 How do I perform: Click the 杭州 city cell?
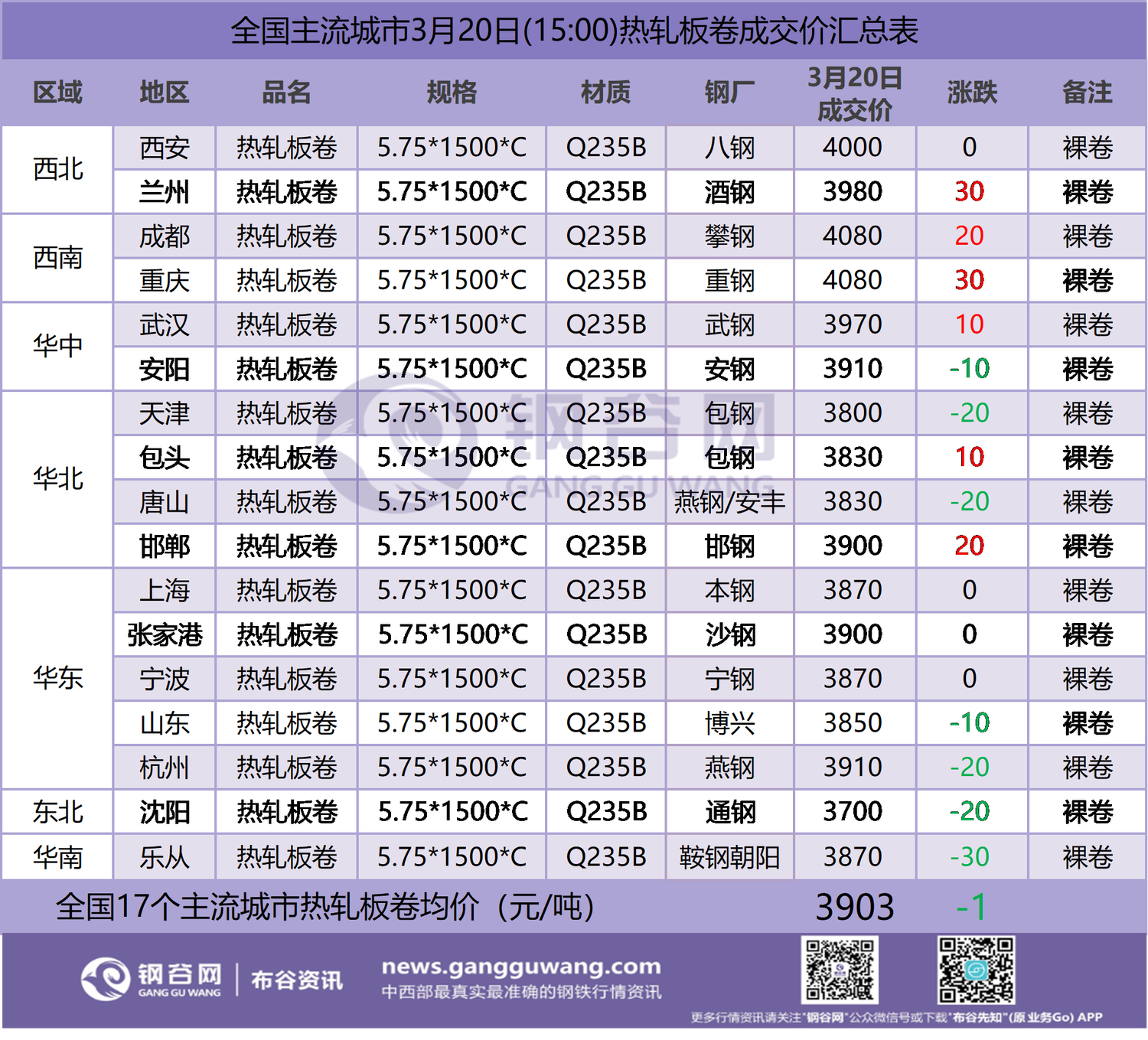tap(165, 768)
